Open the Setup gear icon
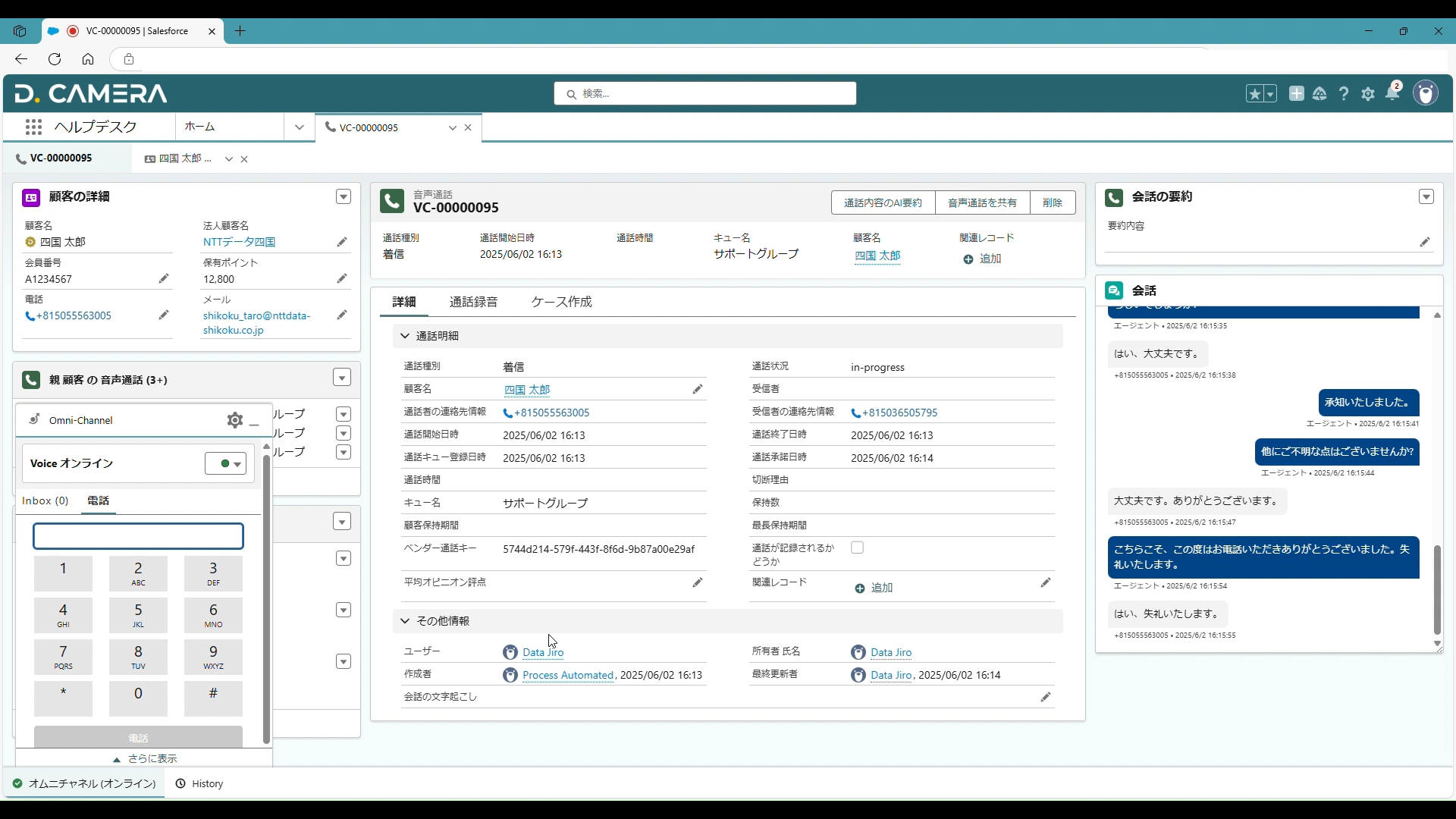This screenshot has width=1456, height=819. click(1368, 93)
